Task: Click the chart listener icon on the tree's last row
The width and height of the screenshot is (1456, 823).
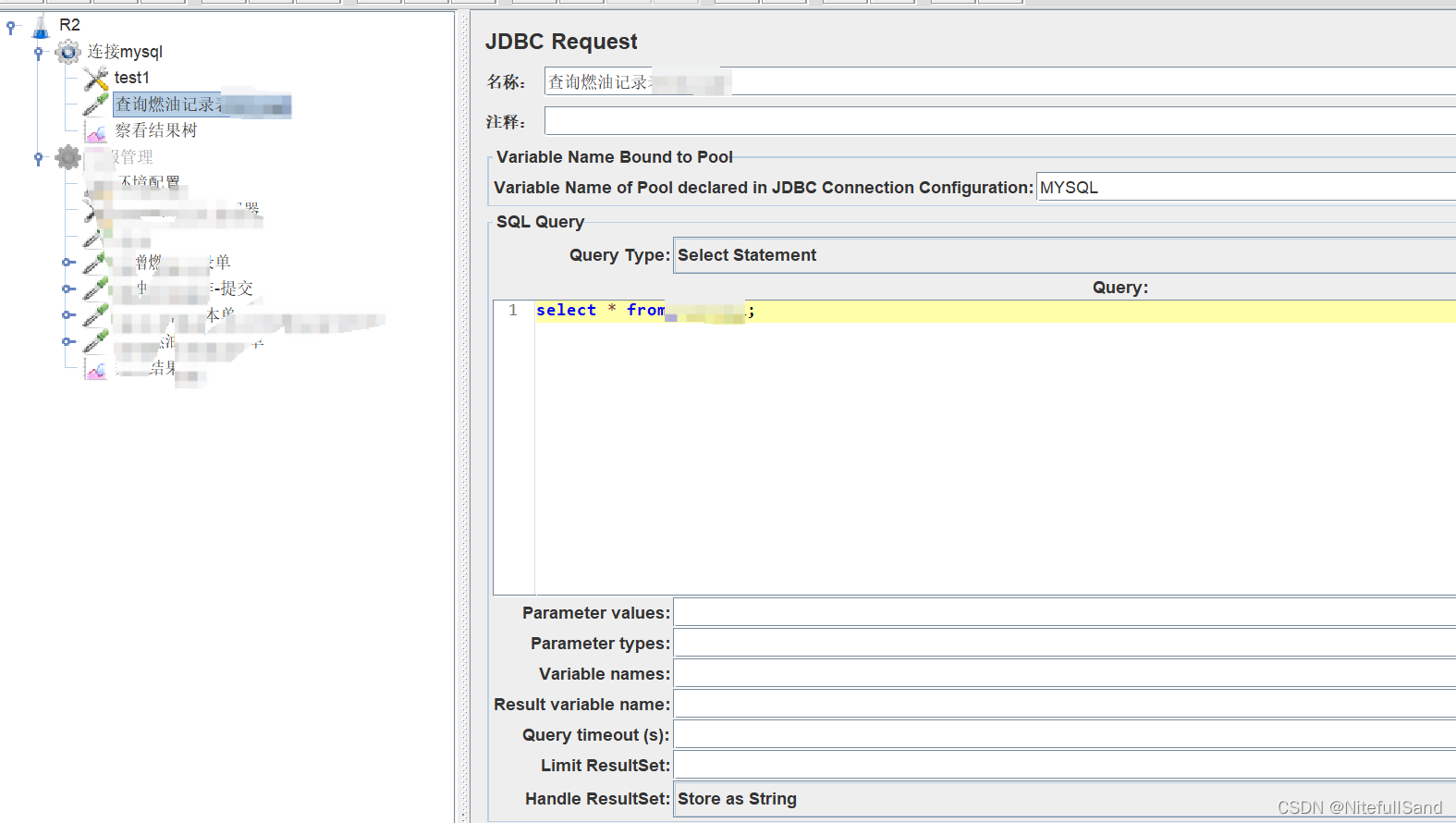Action: (95, 369)
